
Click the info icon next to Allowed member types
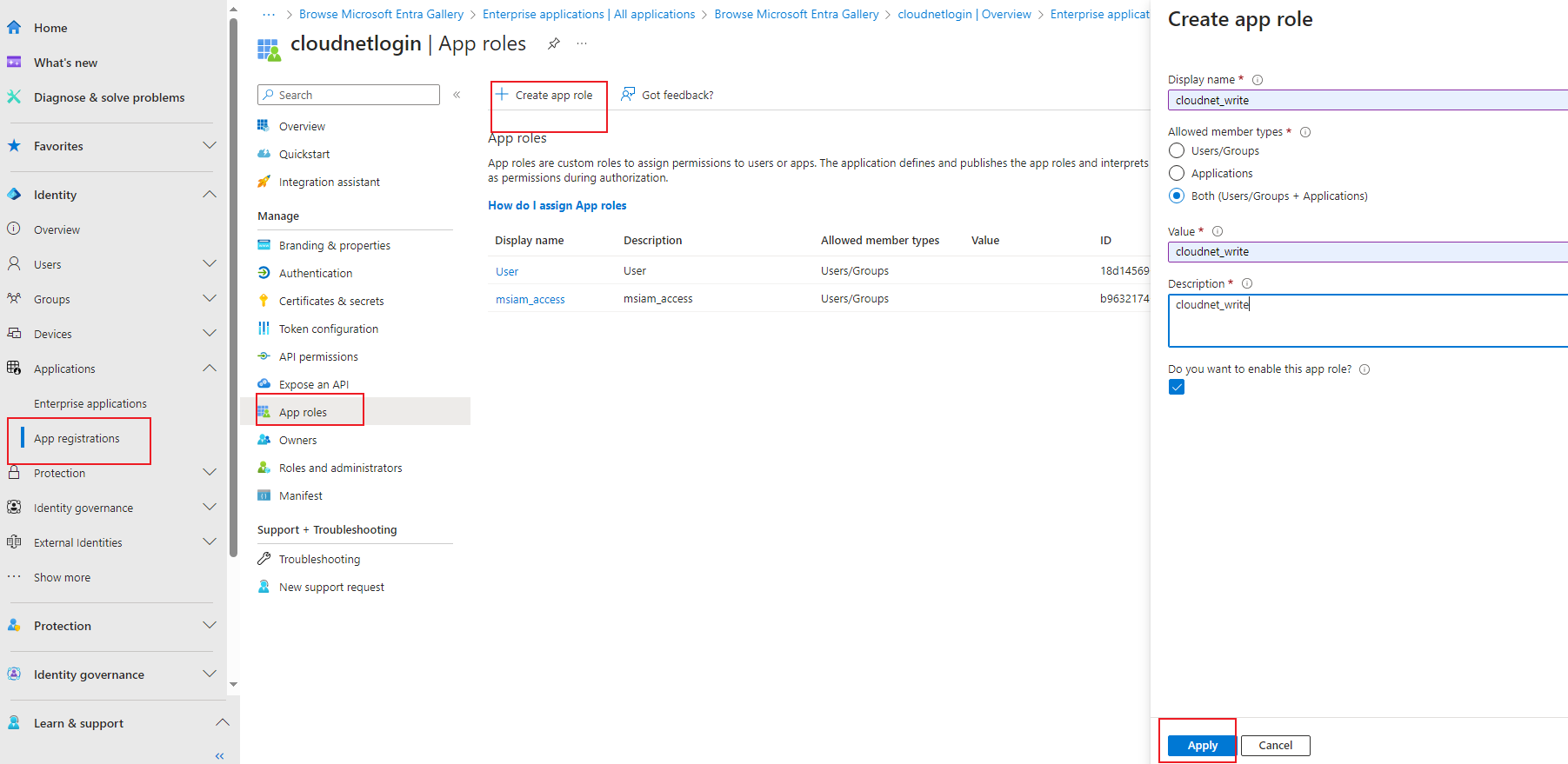pyautogui.click(x=1305, y=132)
